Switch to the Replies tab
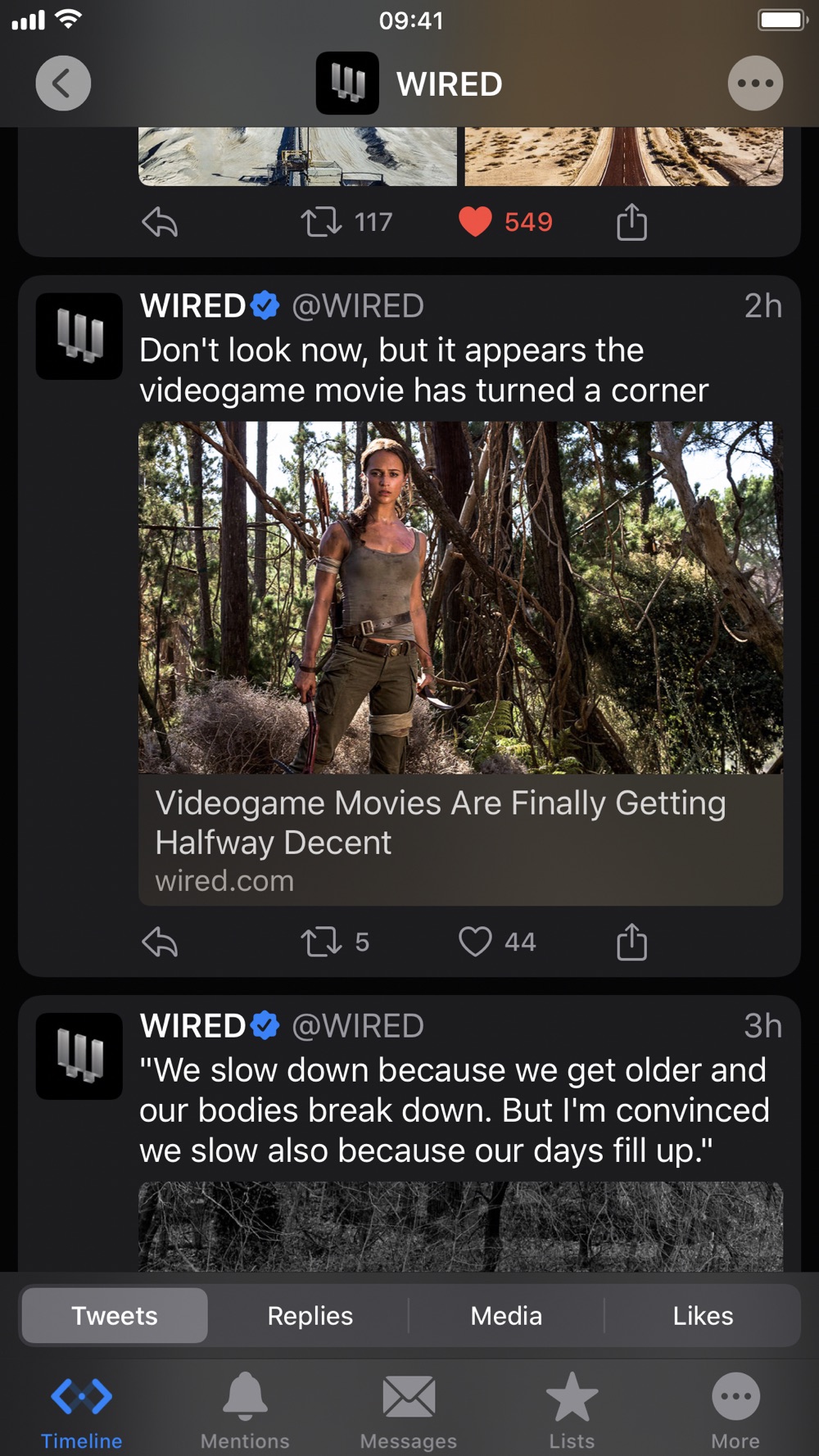The width and height of the screenshot is (819, 1456). (x=310, y=1315)
